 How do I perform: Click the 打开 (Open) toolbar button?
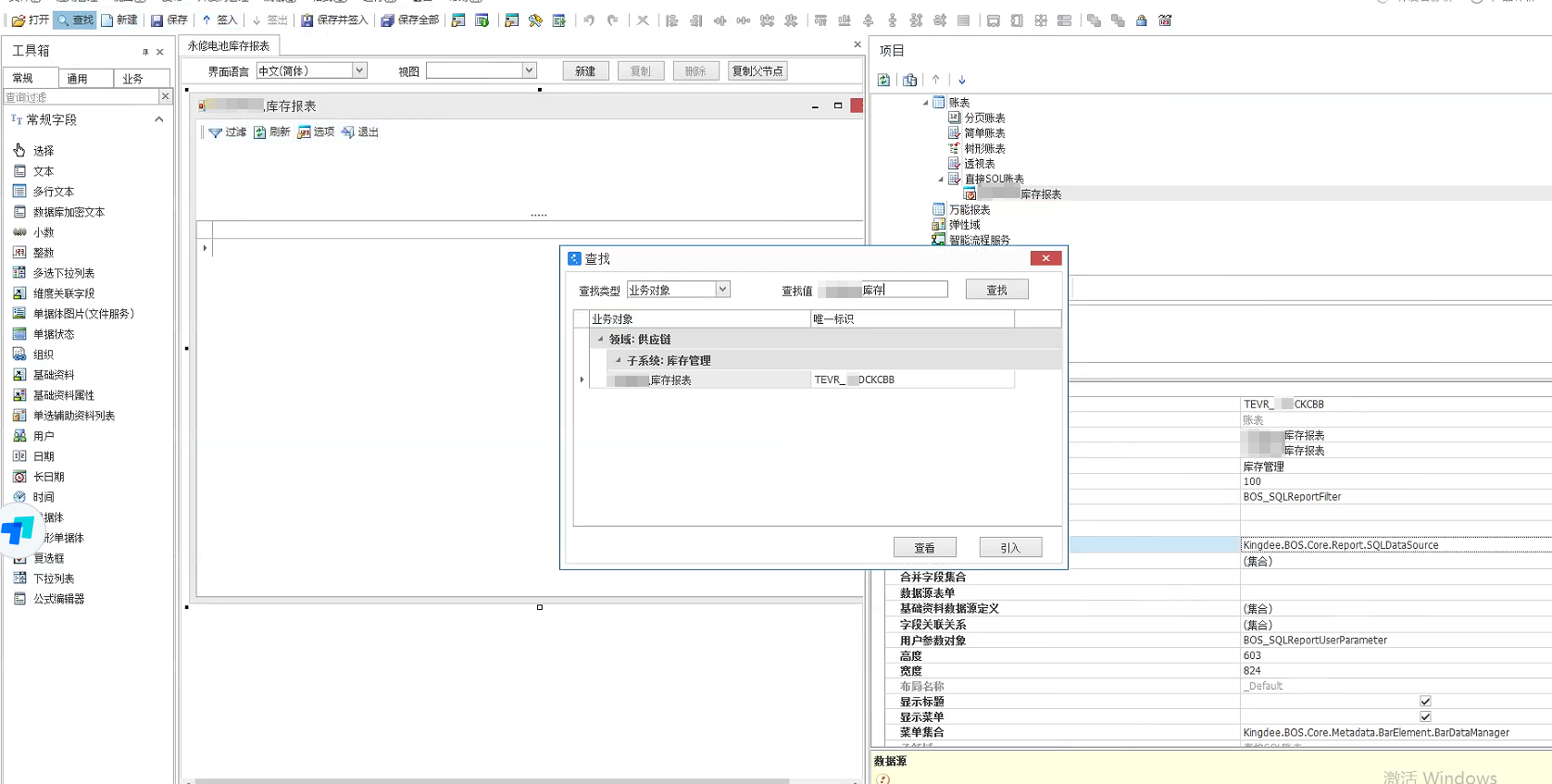pyautogui.click(x=30, y=19)
